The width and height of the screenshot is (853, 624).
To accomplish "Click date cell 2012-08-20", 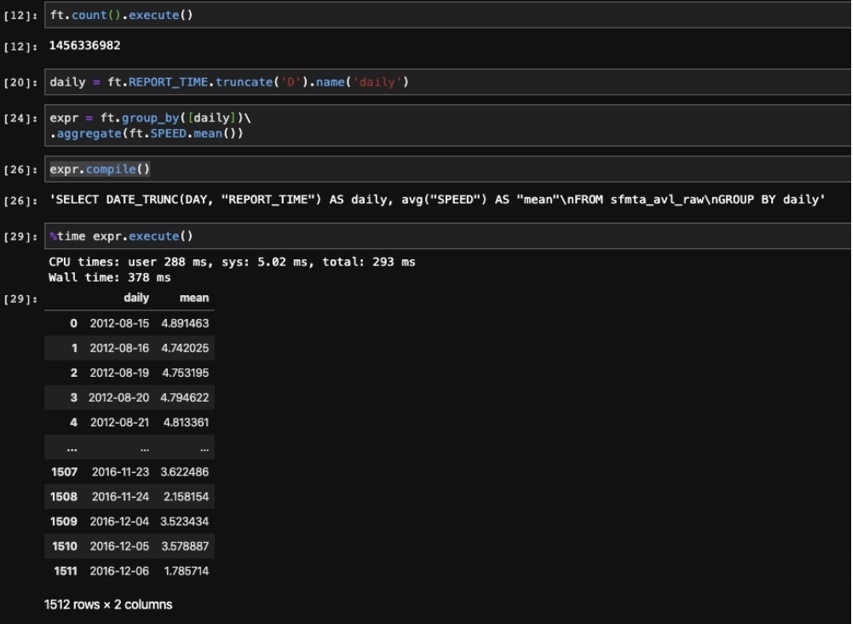I will coord(119,398).
